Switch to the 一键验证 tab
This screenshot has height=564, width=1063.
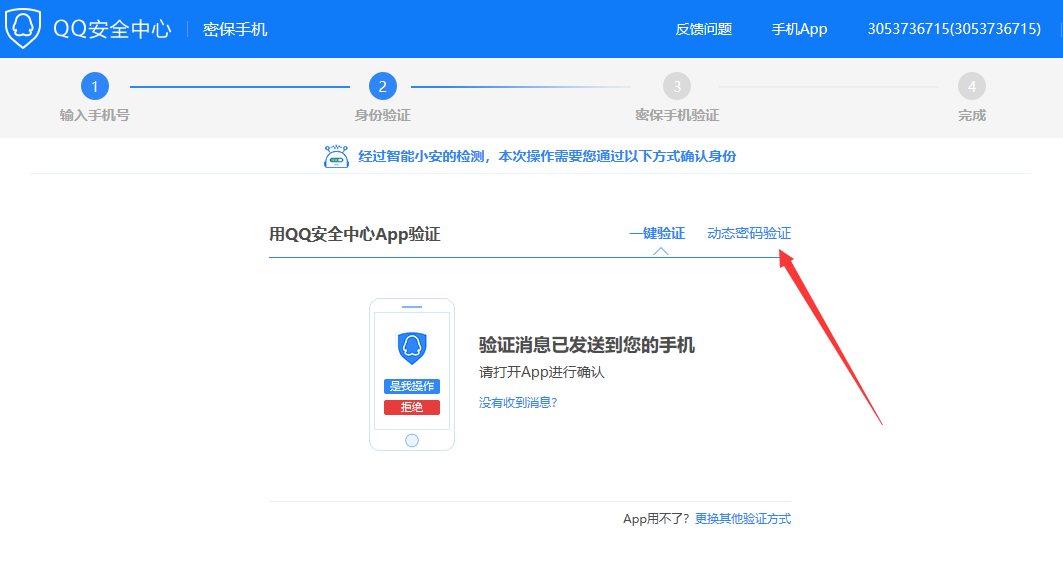point(657,233)
